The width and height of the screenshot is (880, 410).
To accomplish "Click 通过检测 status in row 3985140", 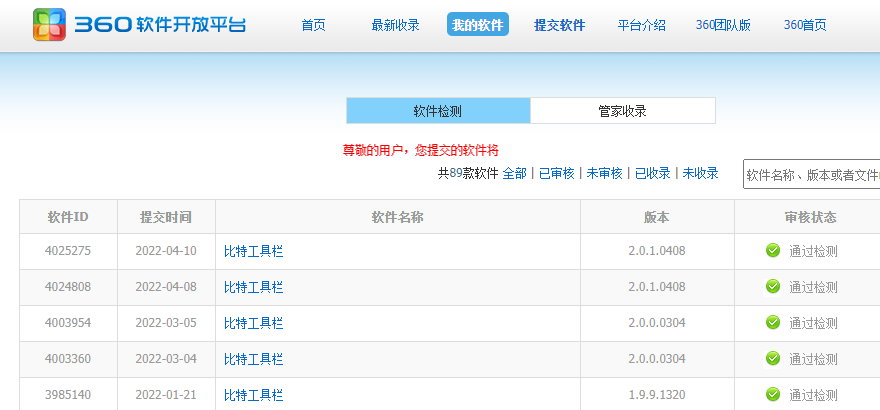I will point(813,395).
